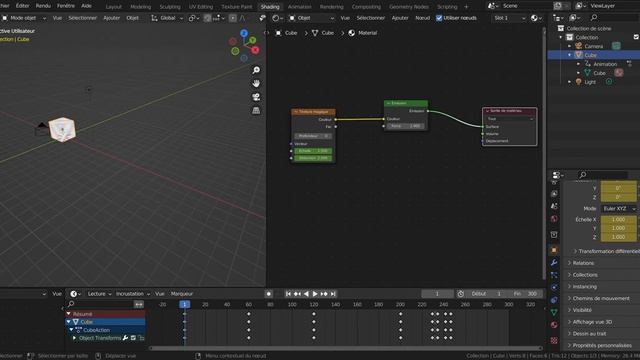Jump to the next keyframe
Image resolution: width=640 pixels, height=360 pixels.
324,294
